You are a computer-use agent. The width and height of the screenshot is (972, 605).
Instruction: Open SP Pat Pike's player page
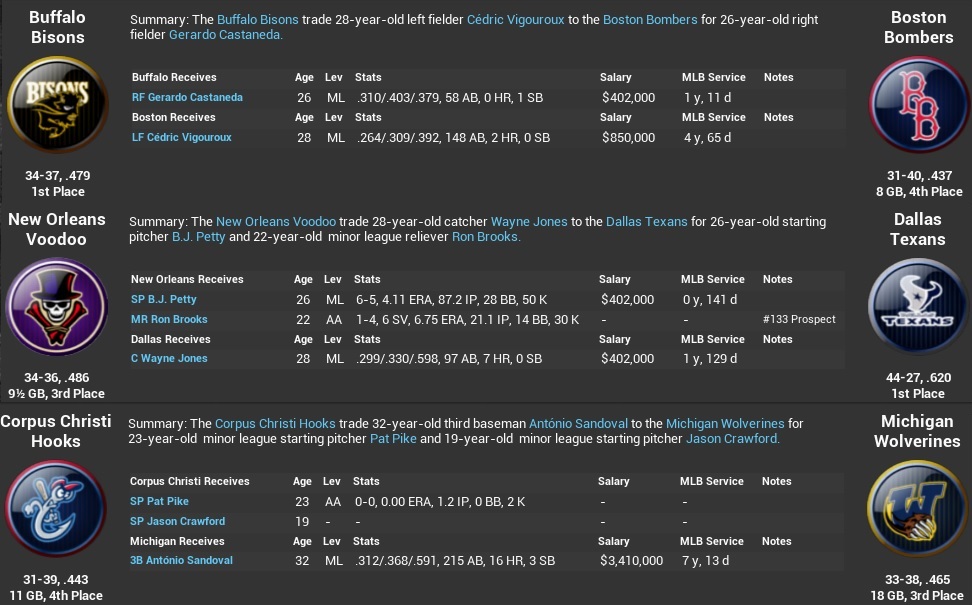(x=159, y=500)
